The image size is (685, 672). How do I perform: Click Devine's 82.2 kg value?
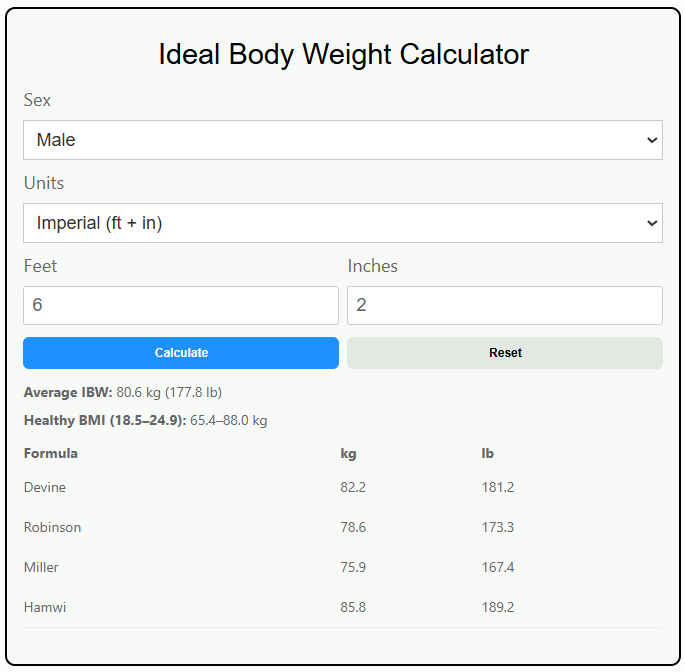point(353,487)
